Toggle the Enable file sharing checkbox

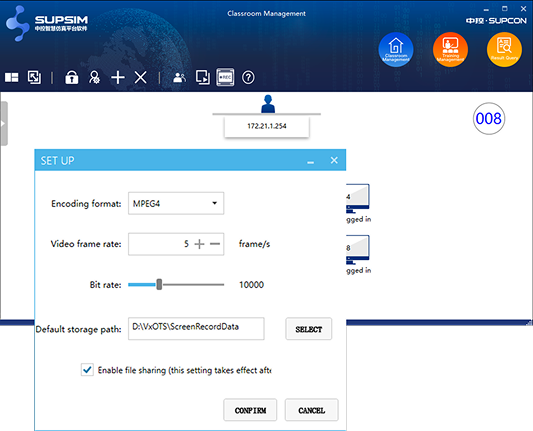click(x=87, y=369)
